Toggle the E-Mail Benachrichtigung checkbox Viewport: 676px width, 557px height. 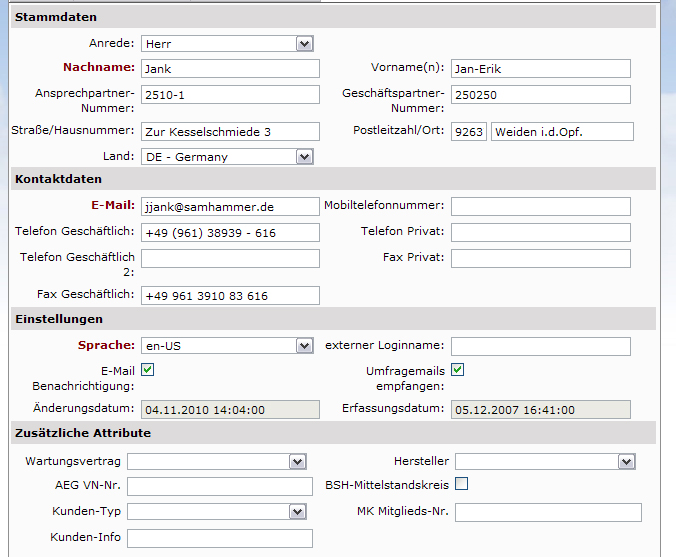point(148,370)
